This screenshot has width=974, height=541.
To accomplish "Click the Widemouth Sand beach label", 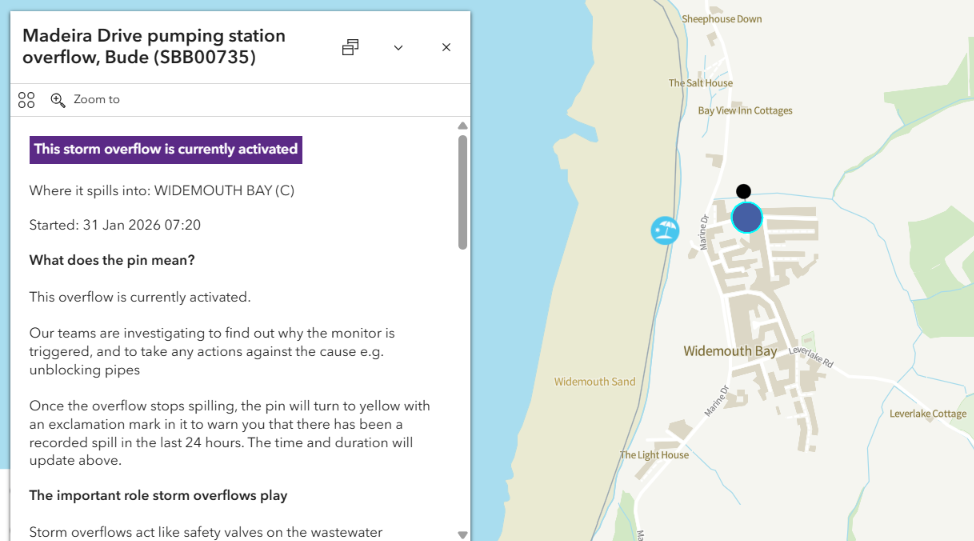I will 594,382.
